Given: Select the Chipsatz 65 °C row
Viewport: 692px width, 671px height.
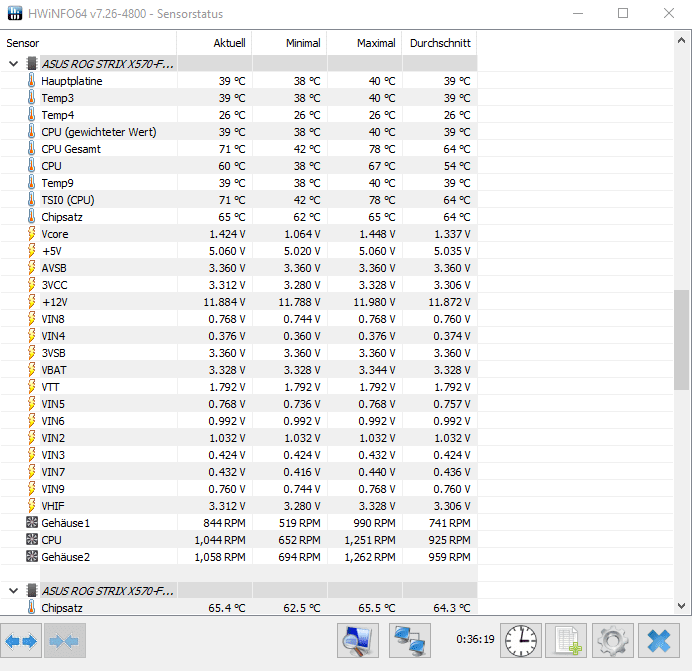Looking at the screenshot, I should point(238,217).
